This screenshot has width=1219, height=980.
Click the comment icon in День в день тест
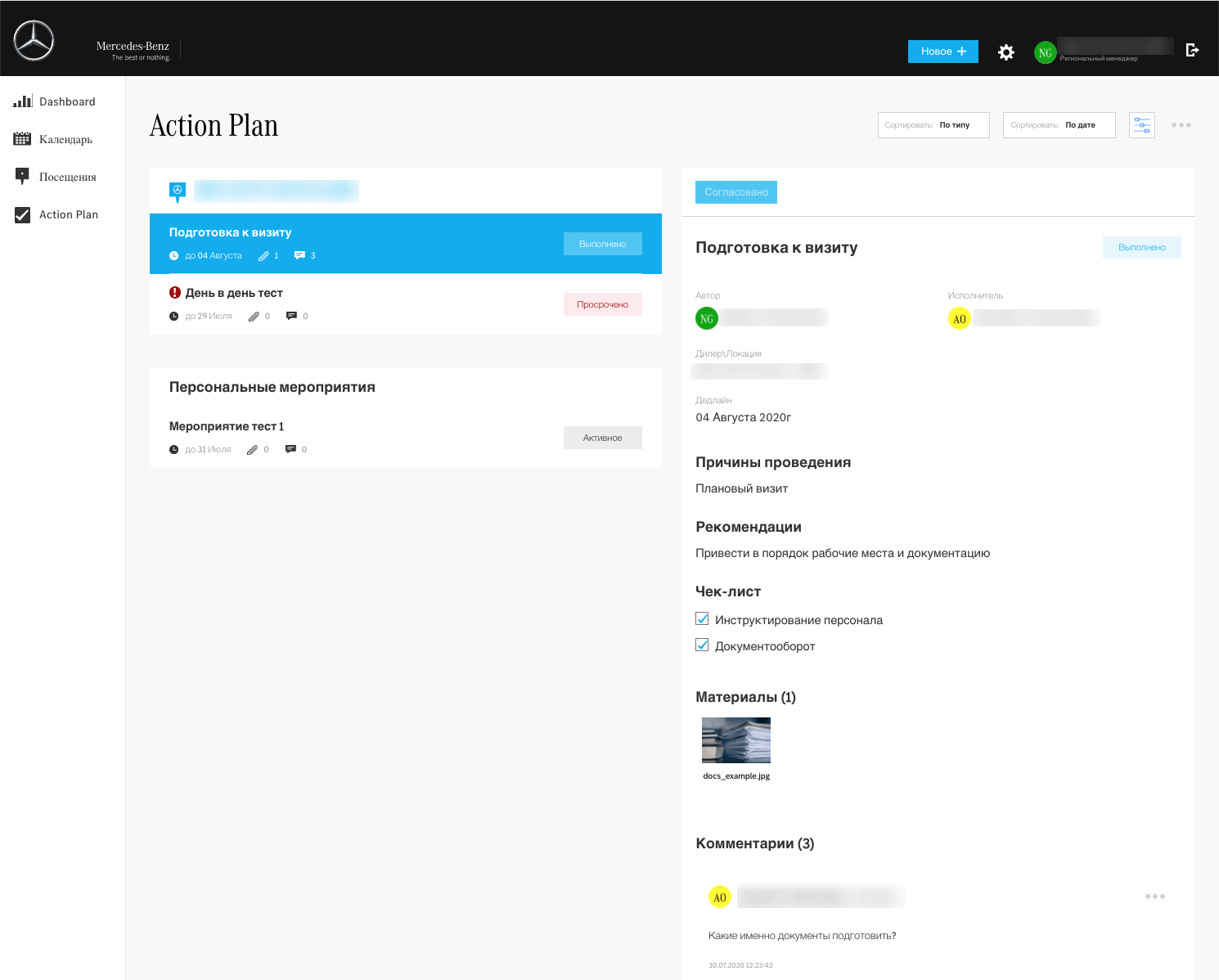coord(291,316)
